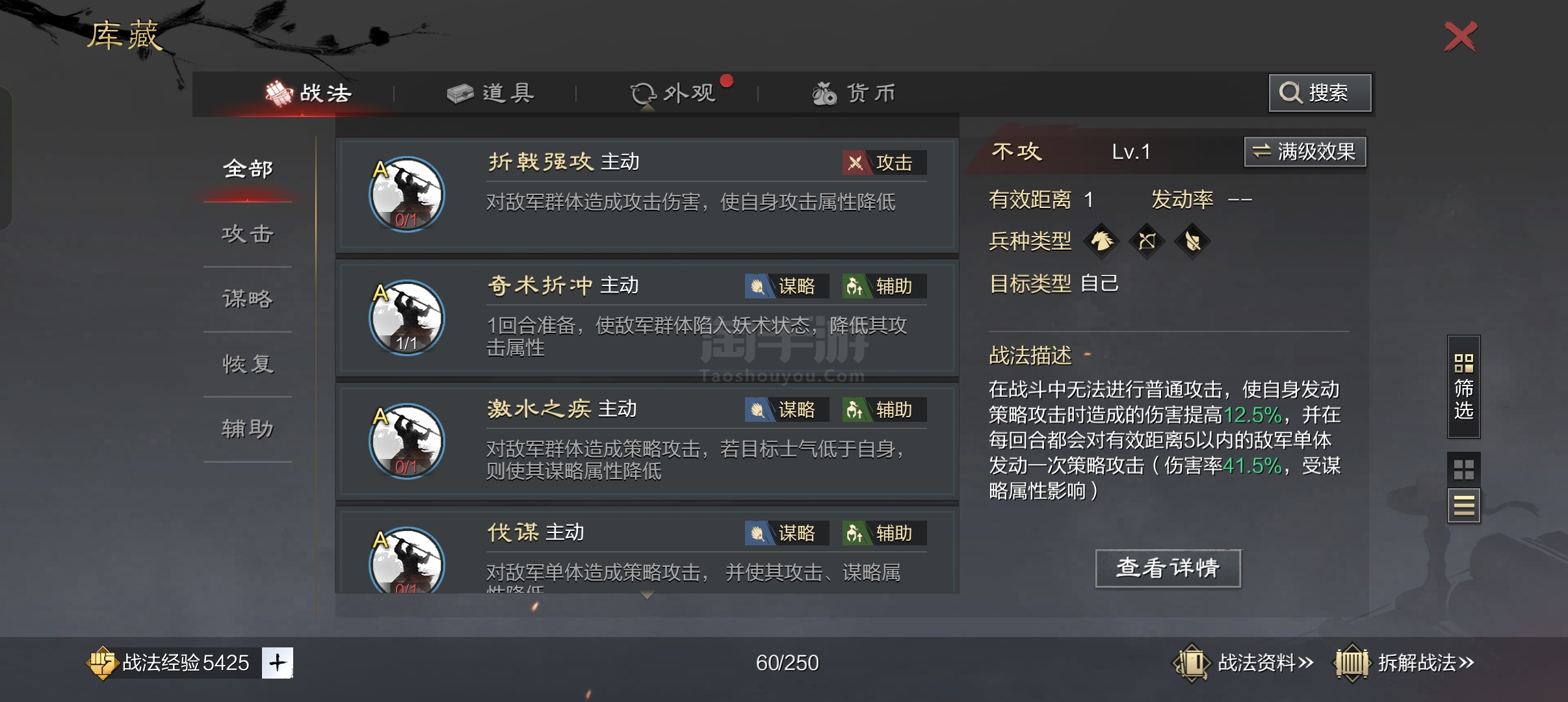This screenshot has width=1568, height=702.
Task: Switch to the 货币 currency tab
Action: 854,93
